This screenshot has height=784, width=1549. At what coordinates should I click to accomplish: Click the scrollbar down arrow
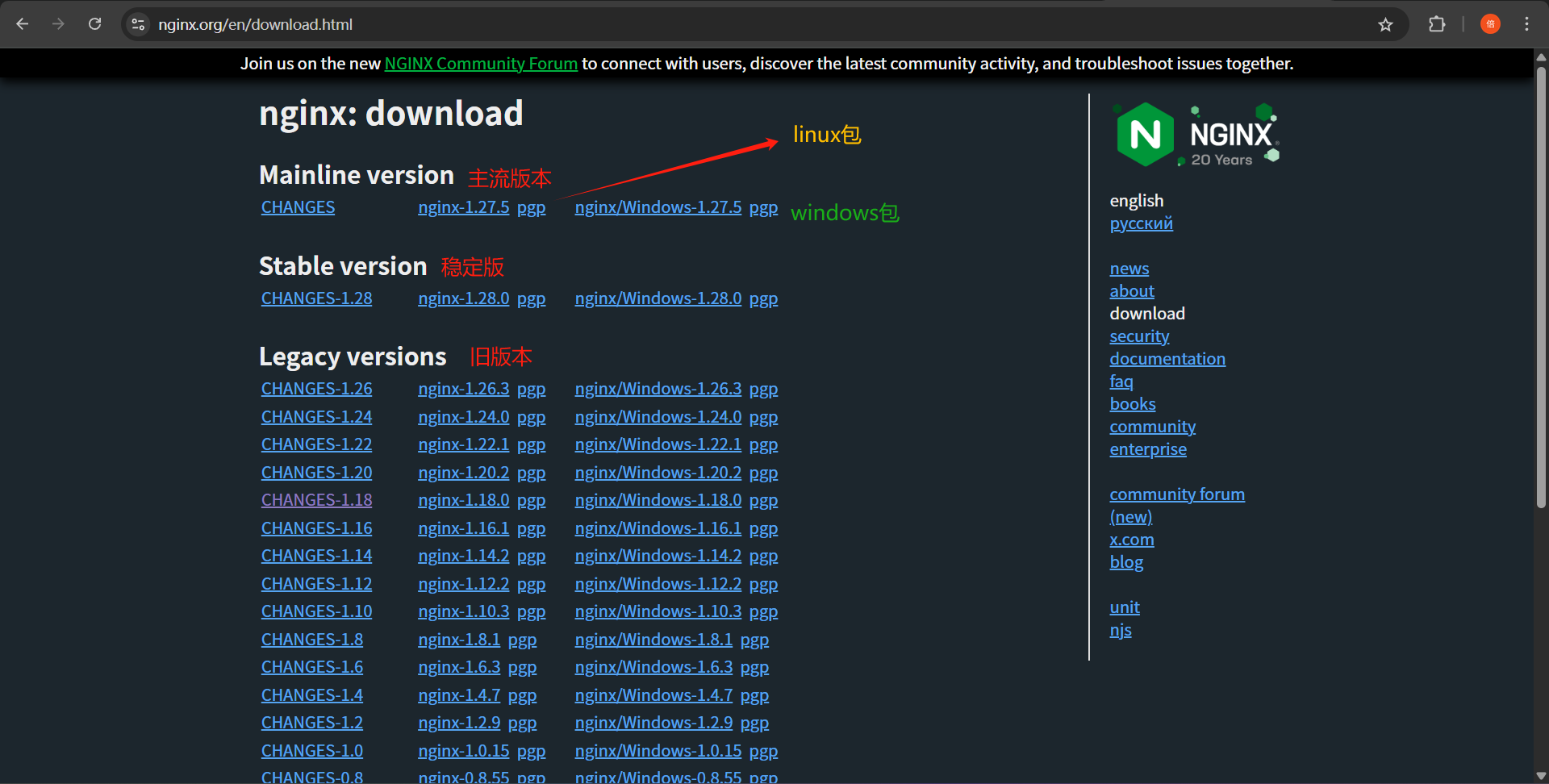coord(1541,776)
